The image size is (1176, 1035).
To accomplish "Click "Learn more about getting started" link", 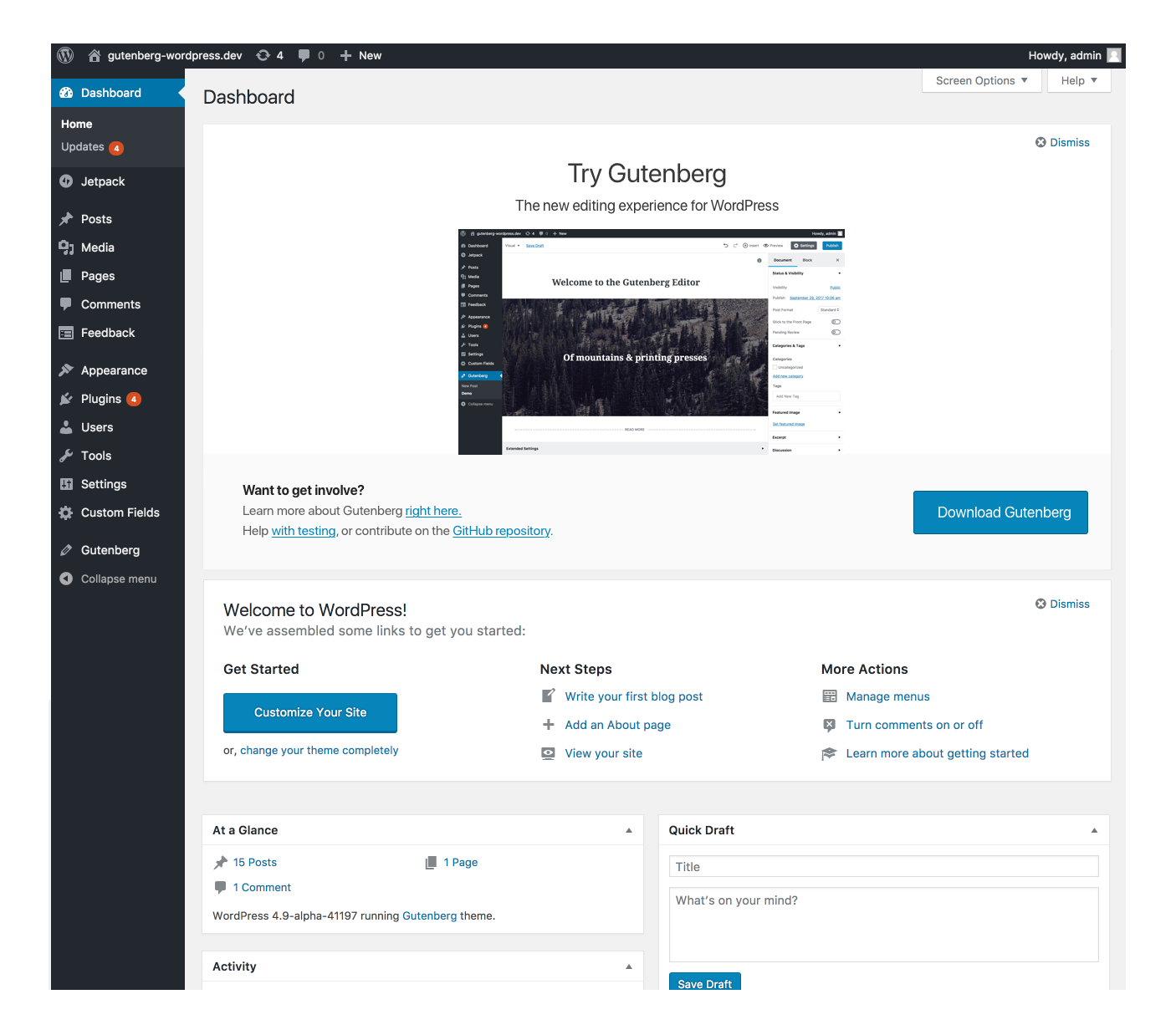I will point(938,753).
